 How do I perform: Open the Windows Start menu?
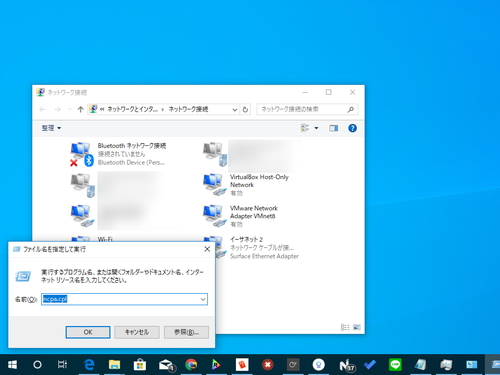pos(12,365)
